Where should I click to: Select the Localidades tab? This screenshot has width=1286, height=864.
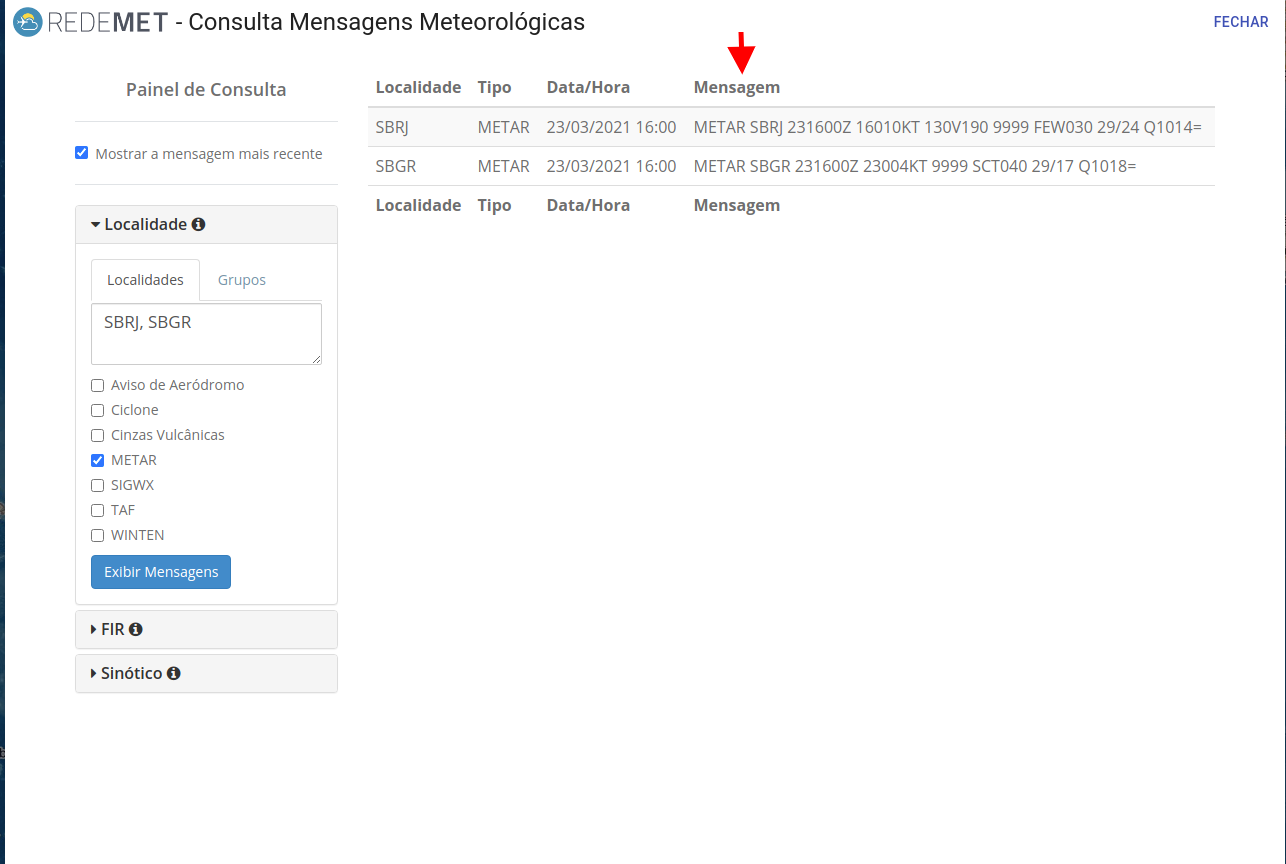click(144, 280)
